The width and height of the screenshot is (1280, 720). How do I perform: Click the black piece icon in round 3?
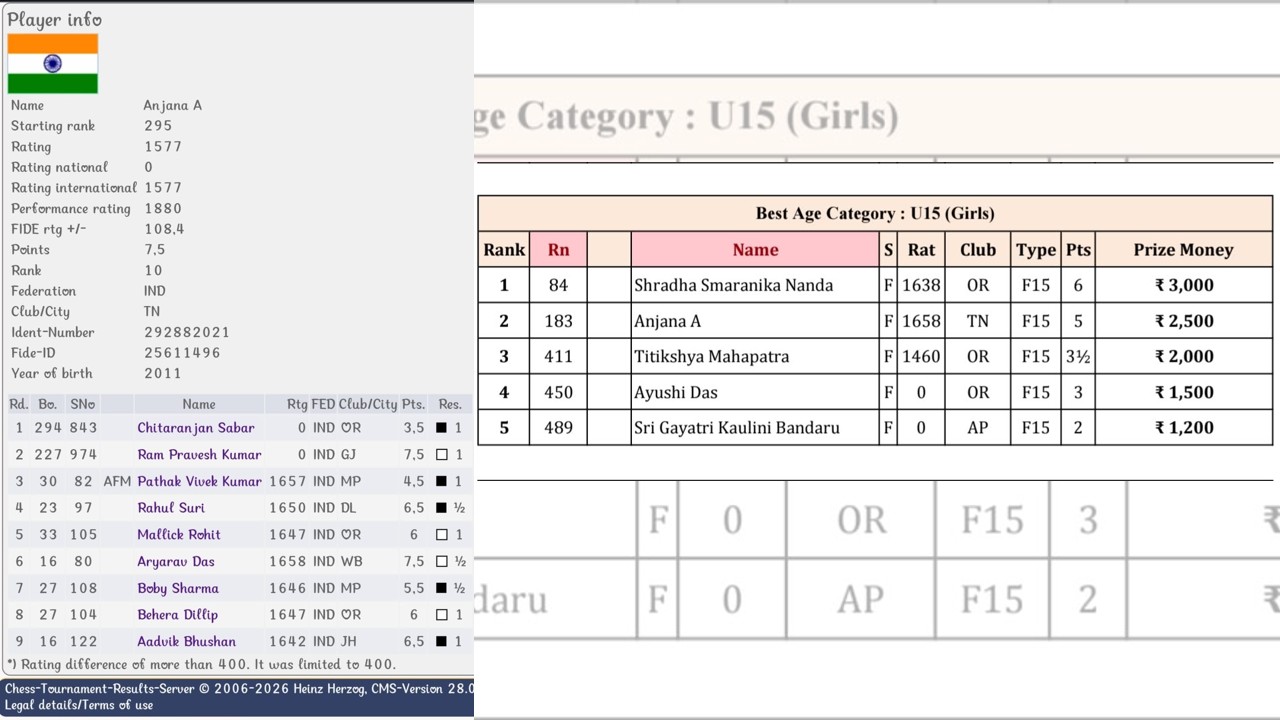tap(441, 481)
